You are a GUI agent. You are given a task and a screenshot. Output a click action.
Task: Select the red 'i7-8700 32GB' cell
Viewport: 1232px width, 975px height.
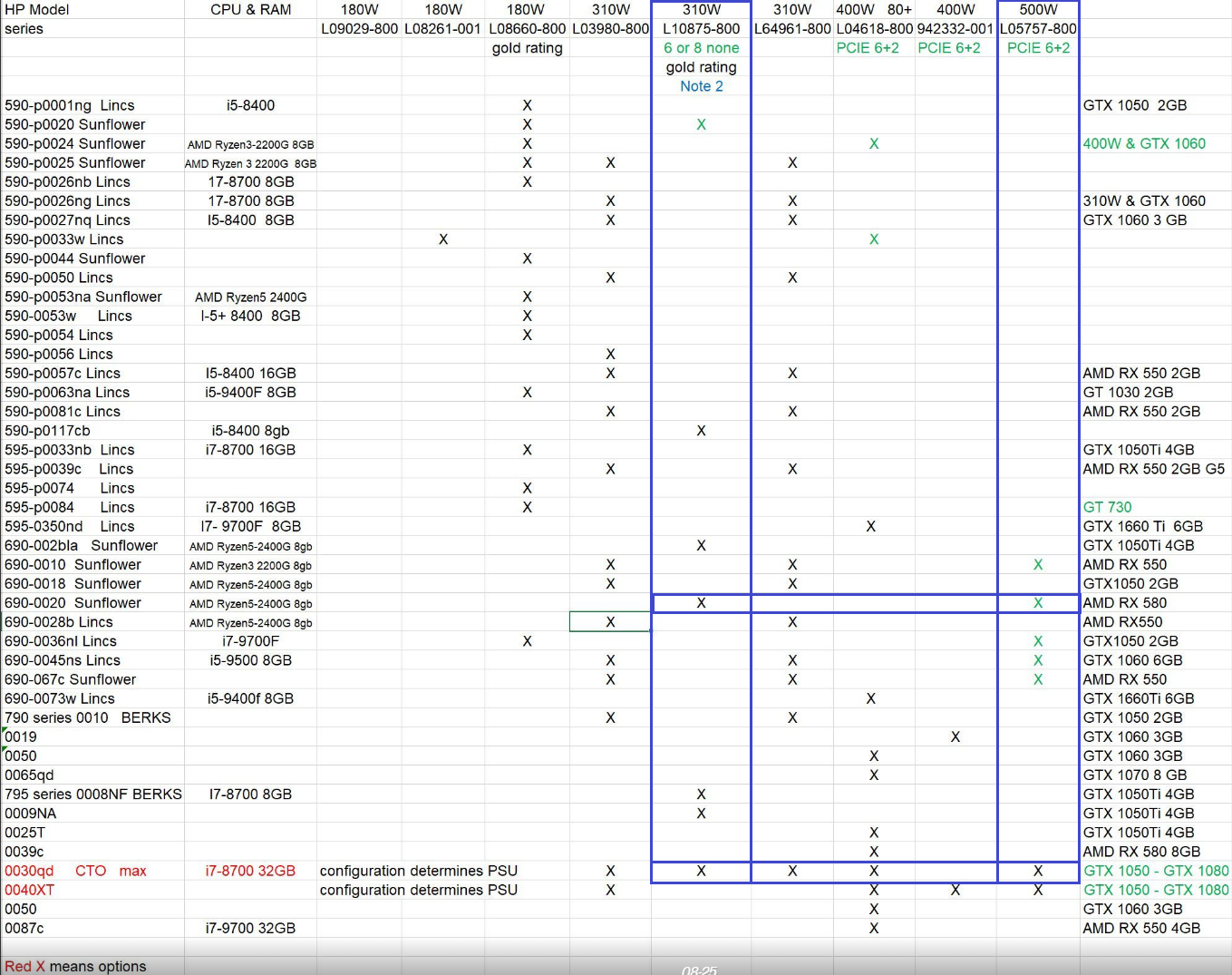(x=250, y=871)
